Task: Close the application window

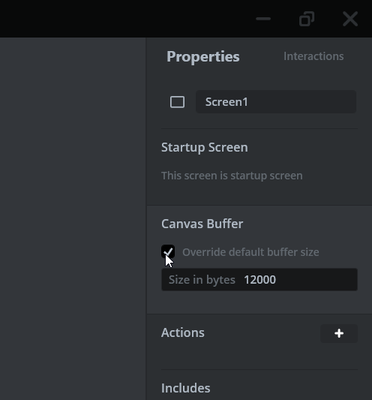Action: point(350,19)
